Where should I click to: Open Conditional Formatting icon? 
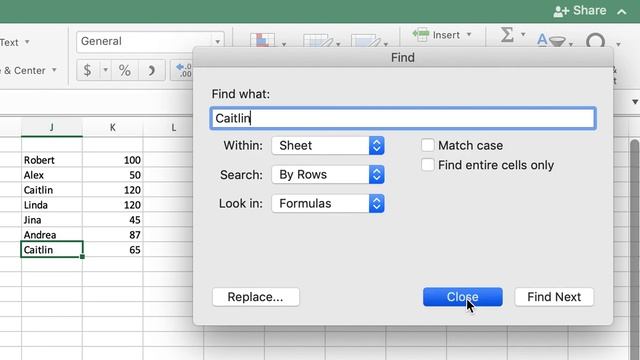262,40
